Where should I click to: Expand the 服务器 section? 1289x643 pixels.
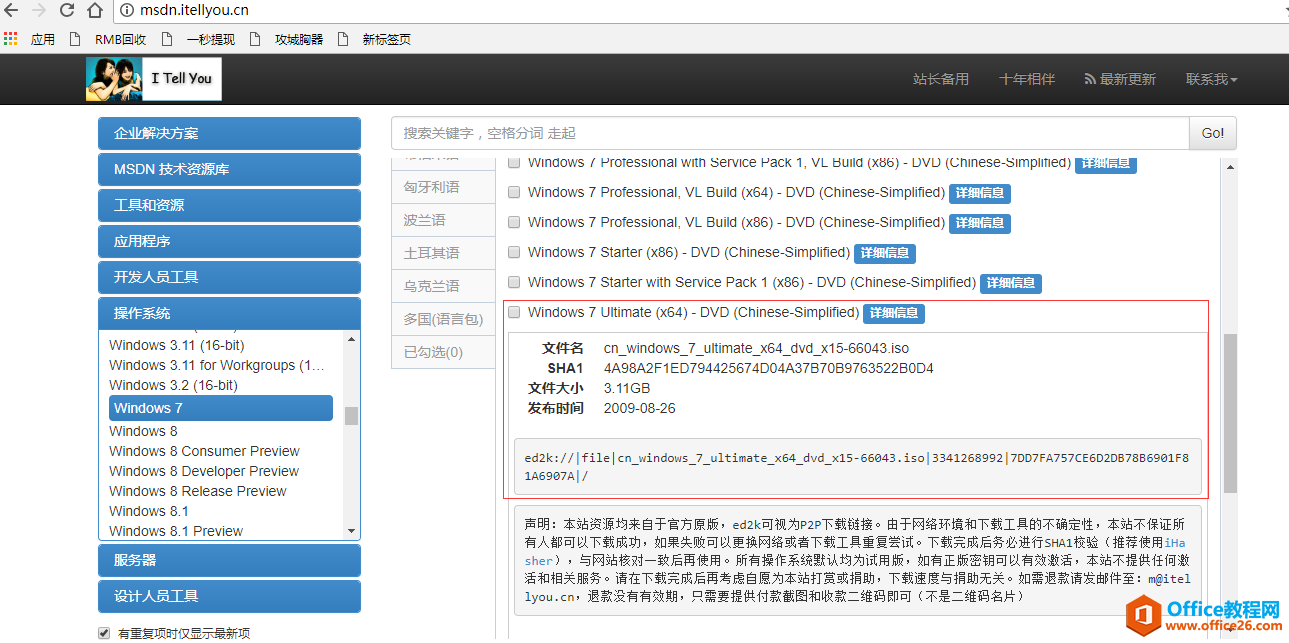(229, 560)
